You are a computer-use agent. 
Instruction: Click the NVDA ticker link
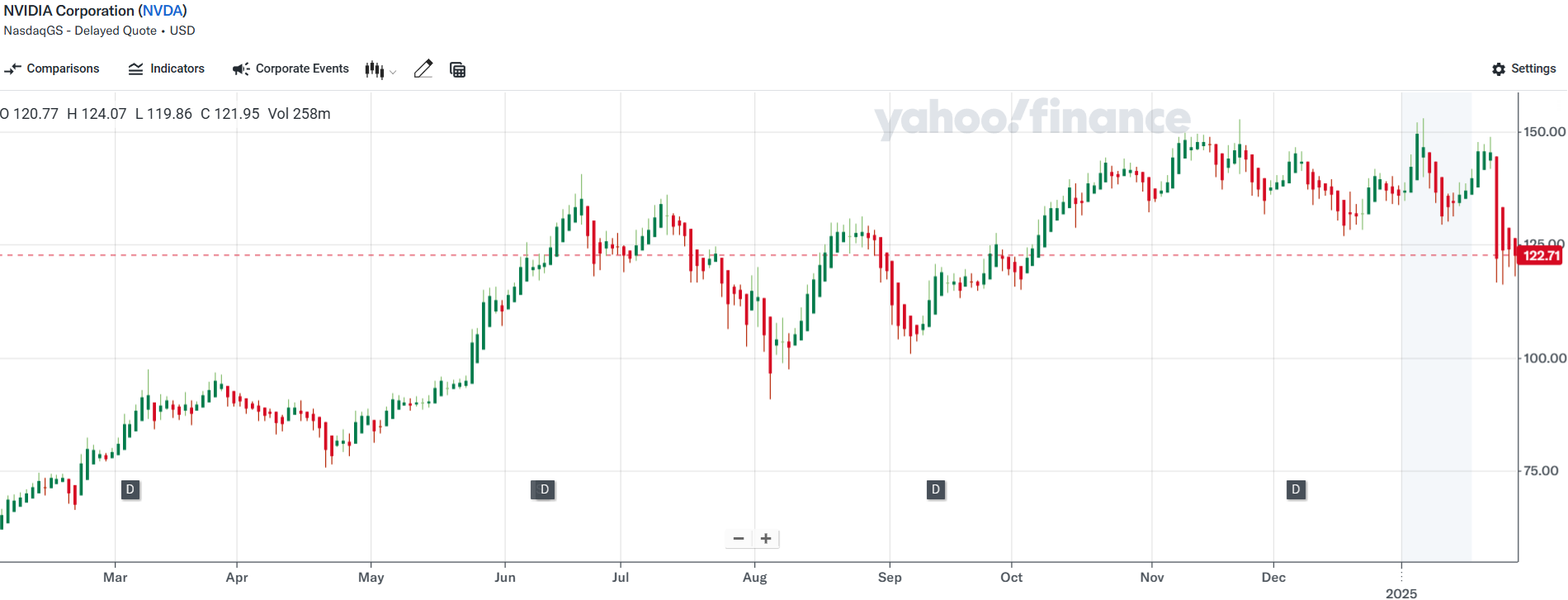(163, 11)
